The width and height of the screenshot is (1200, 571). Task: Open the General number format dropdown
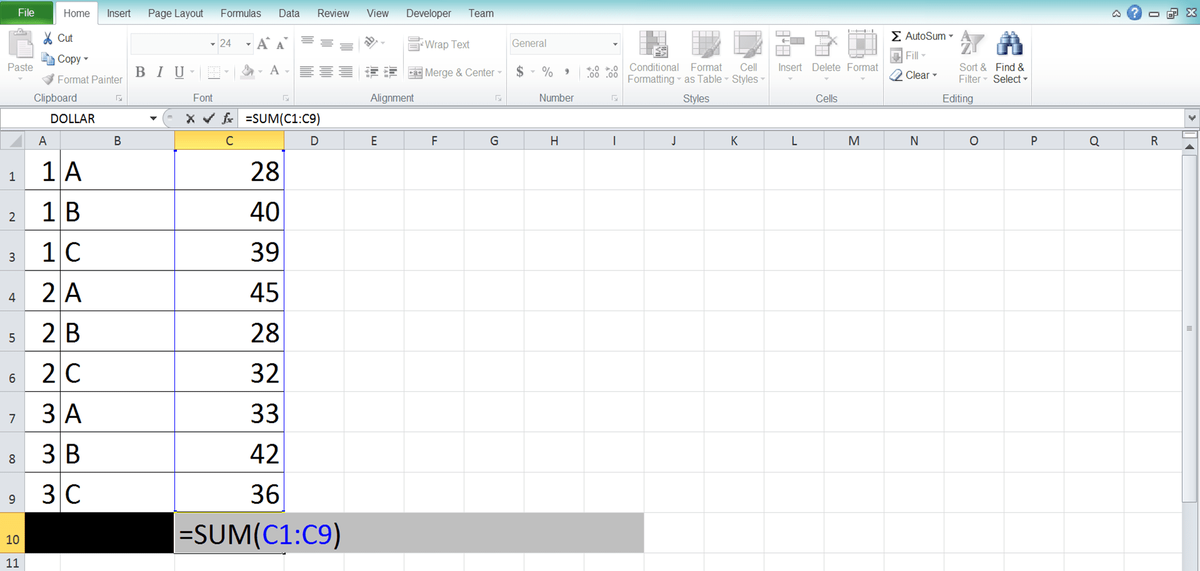(x=616, y=44)
